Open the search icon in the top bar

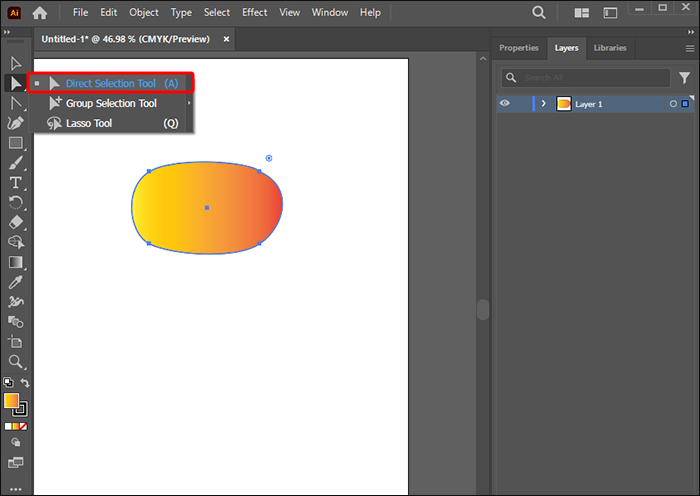click(x=539, y=13)
